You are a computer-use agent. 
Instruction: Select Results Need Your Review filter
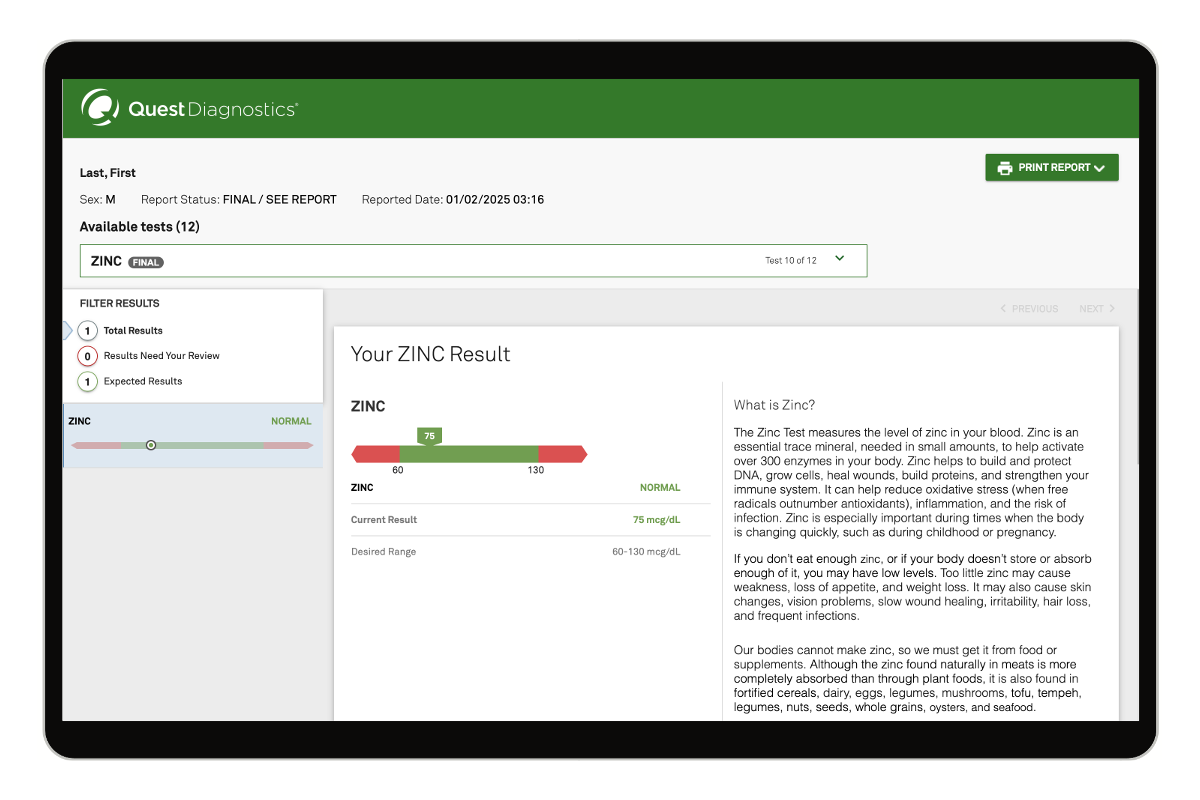coord(161,356)
